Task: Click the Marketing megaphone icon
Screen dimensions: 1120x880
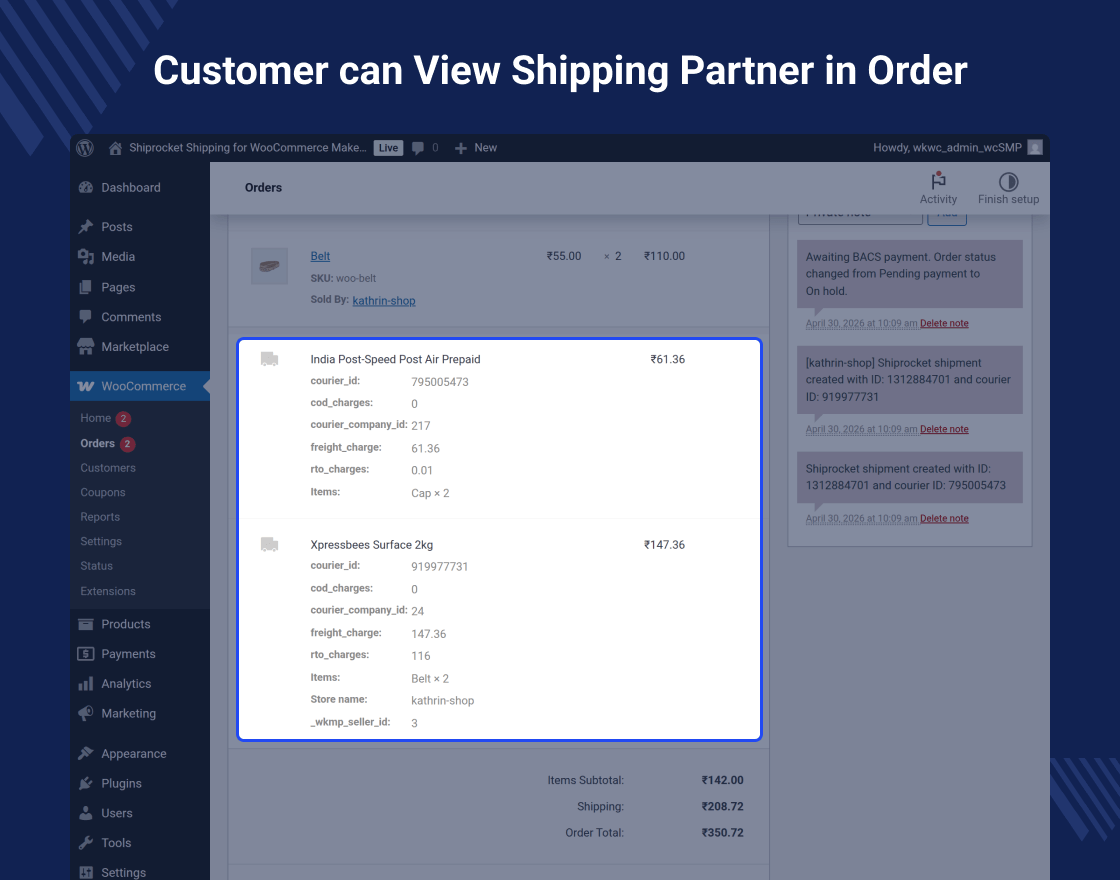Action: coord(86,713)
